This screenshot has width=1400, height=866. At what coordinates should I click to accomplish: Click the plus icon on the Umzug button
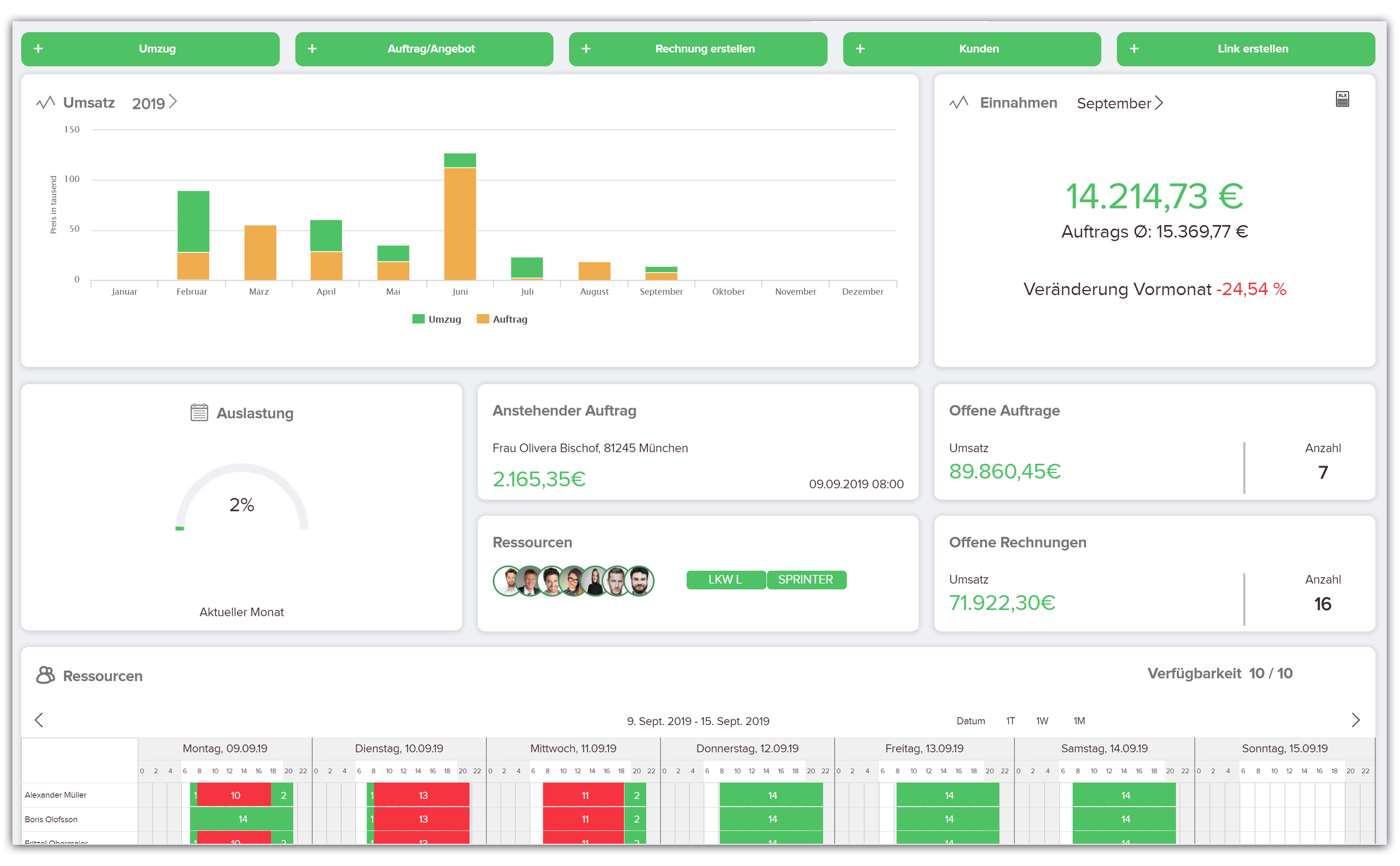38,49
